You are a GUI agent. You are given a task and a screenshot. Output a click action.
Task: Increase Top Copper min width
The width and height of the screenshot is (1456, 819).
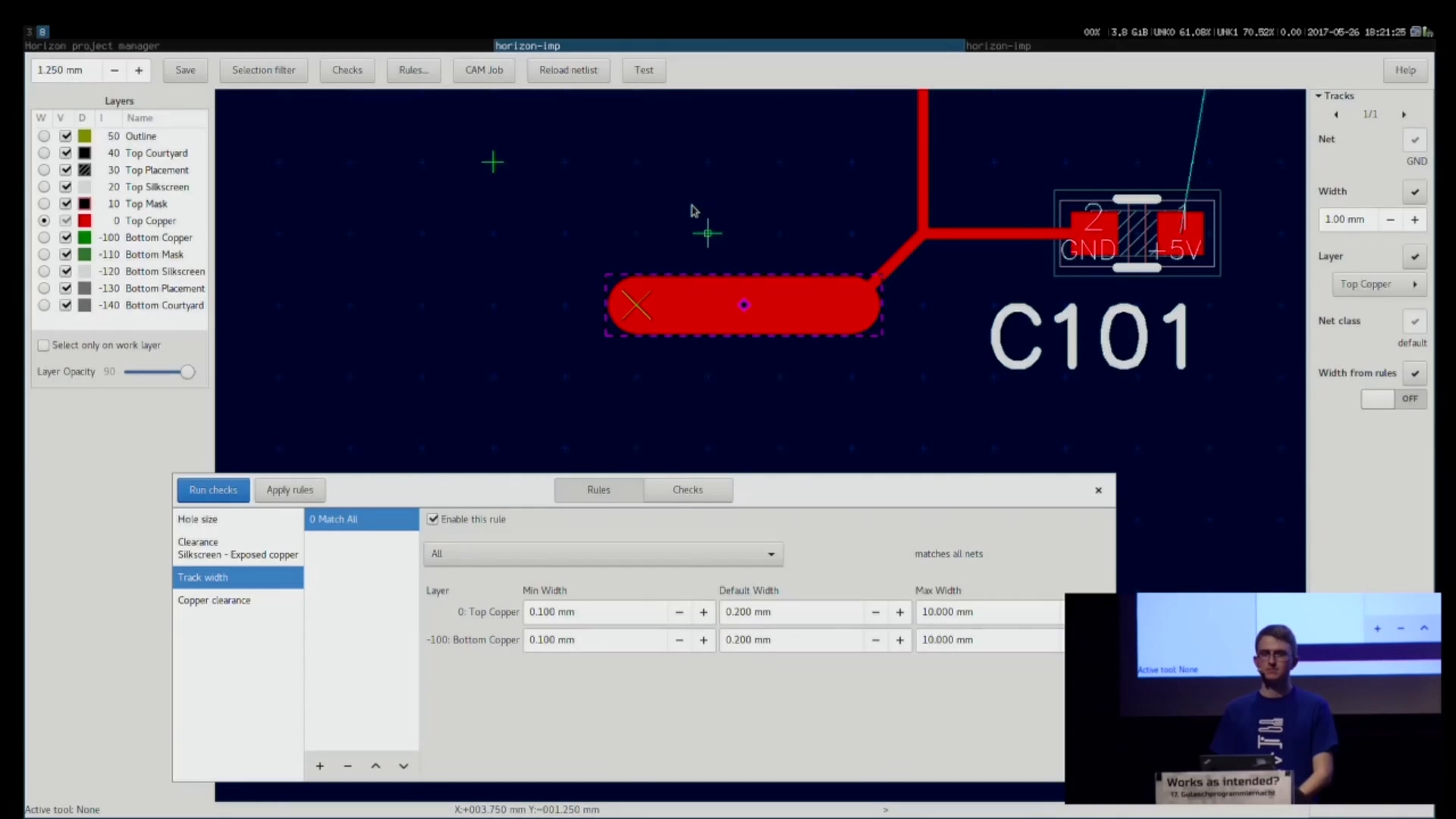pyautogui.click(x=704, y=613)
